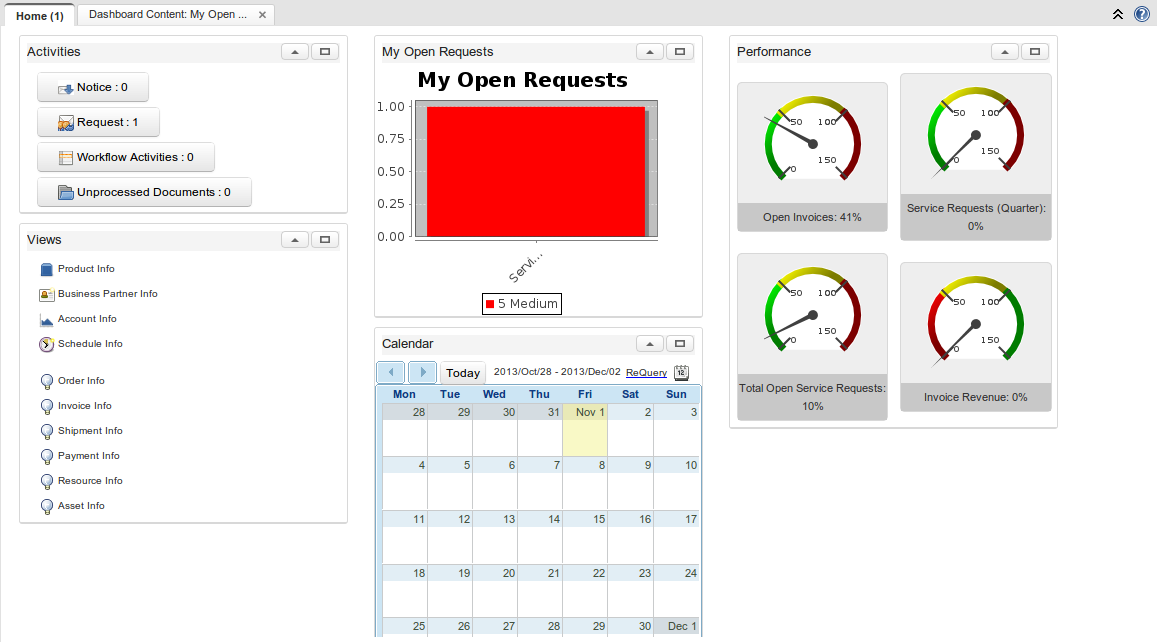Viewport: 1157px width, 642px height.
Task: Select the Dashboard Content tab
Action: coord(165,15)
